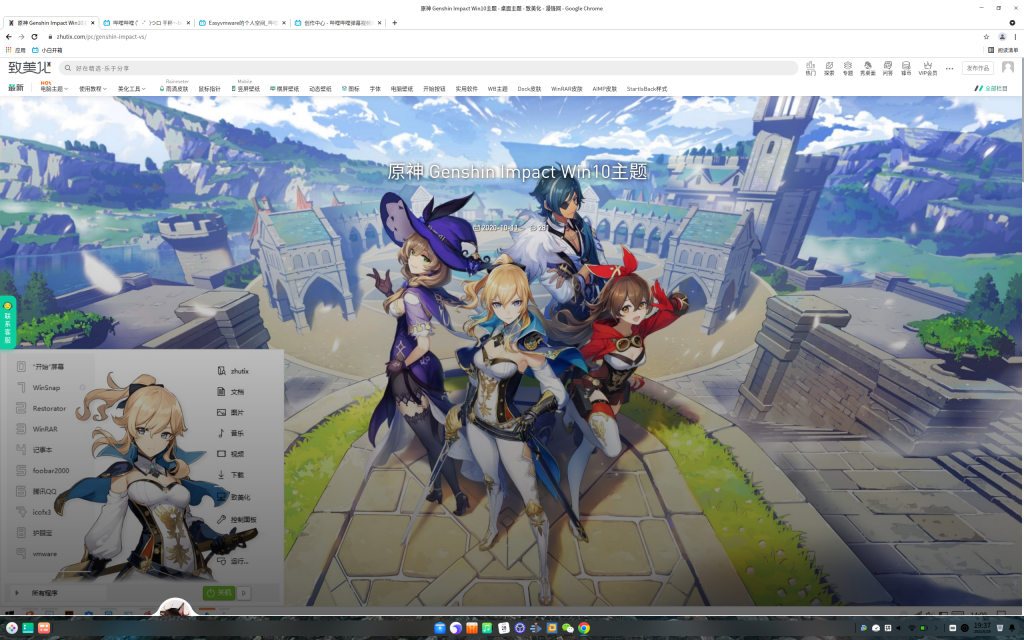The image size is (1024, 640).
Task: Open the 小白开箱 bookmark
Action: (x=48, y=50)
